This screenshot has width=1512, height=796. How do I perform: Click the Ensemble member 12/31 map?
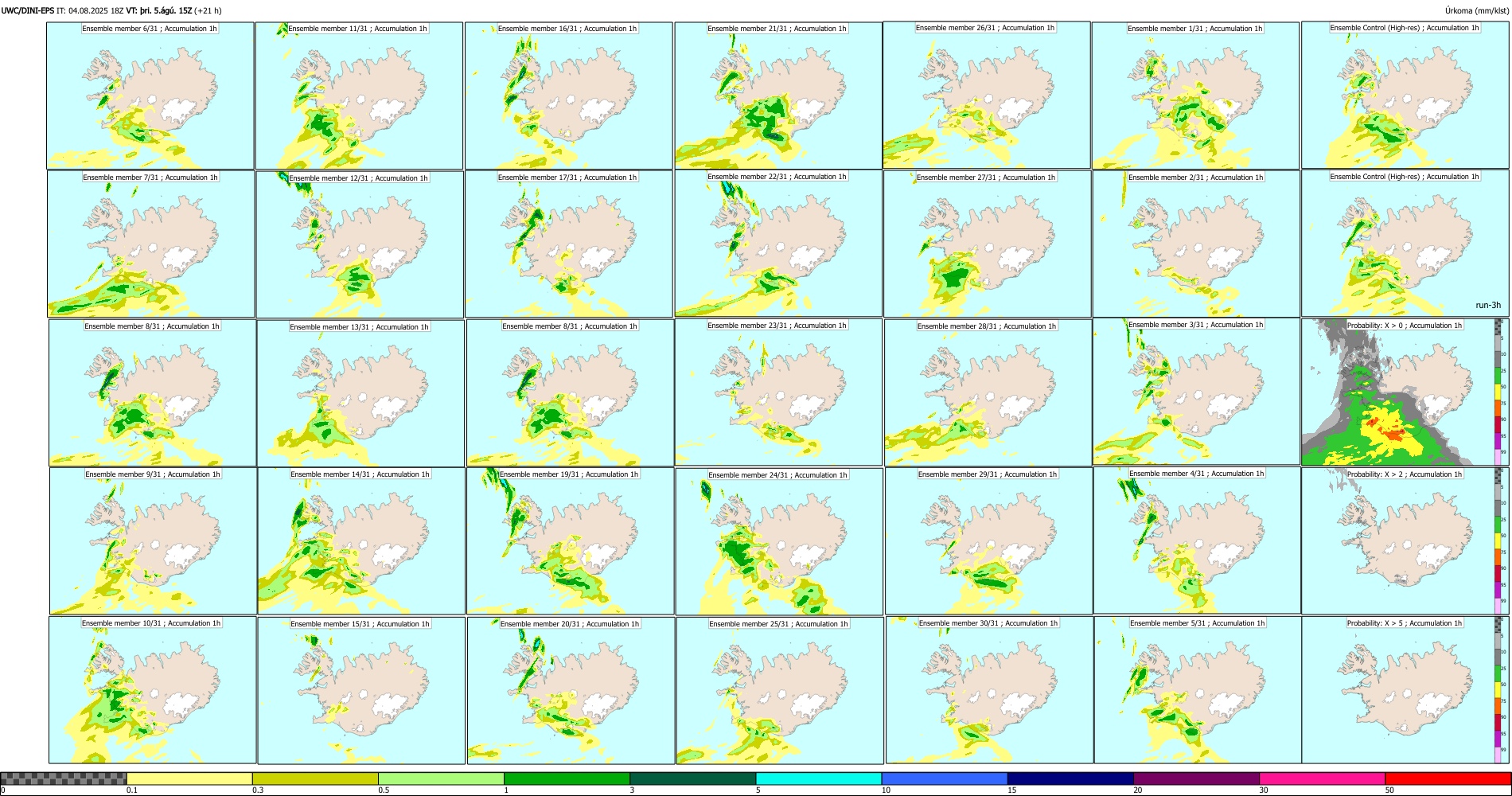pos(360,244)
